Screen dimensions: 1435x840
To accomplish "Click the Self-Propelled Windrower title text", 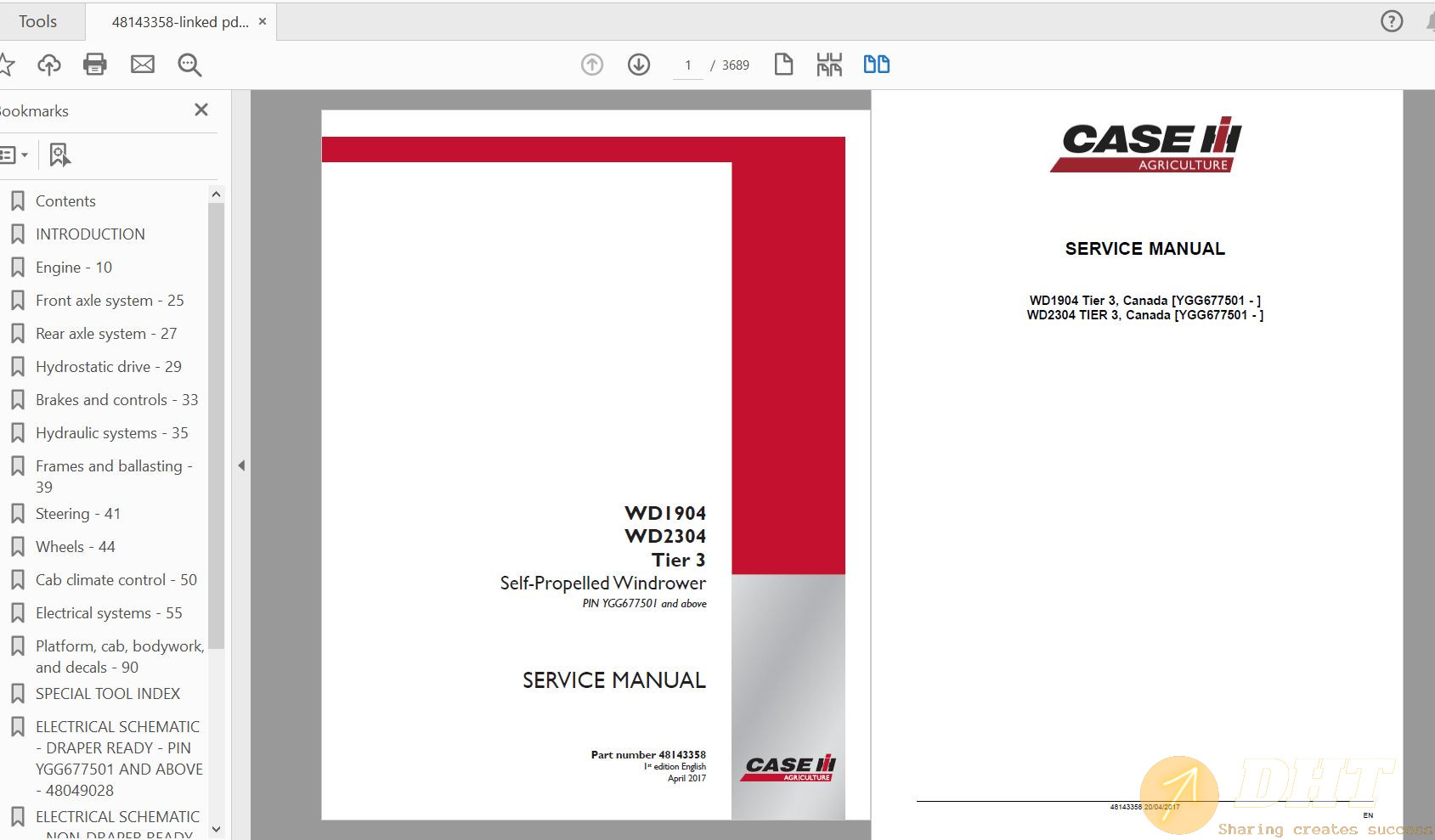I will 603,583.
